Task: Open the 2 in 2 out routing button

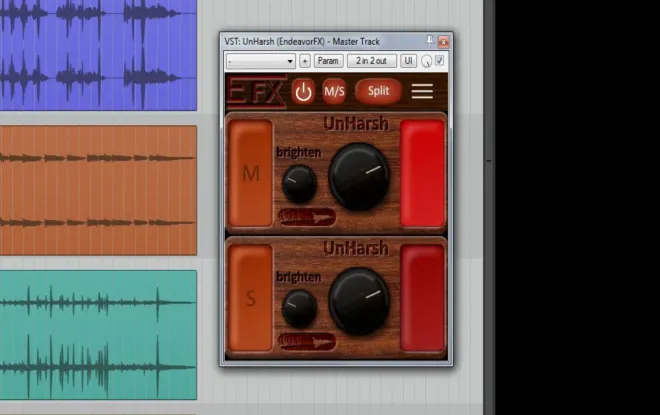Action: 372,61
